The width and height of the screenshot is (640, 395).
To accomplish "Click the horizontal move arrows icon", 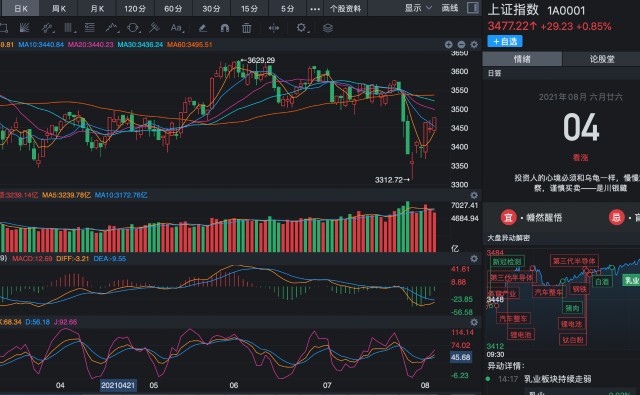I will (274, 28).
